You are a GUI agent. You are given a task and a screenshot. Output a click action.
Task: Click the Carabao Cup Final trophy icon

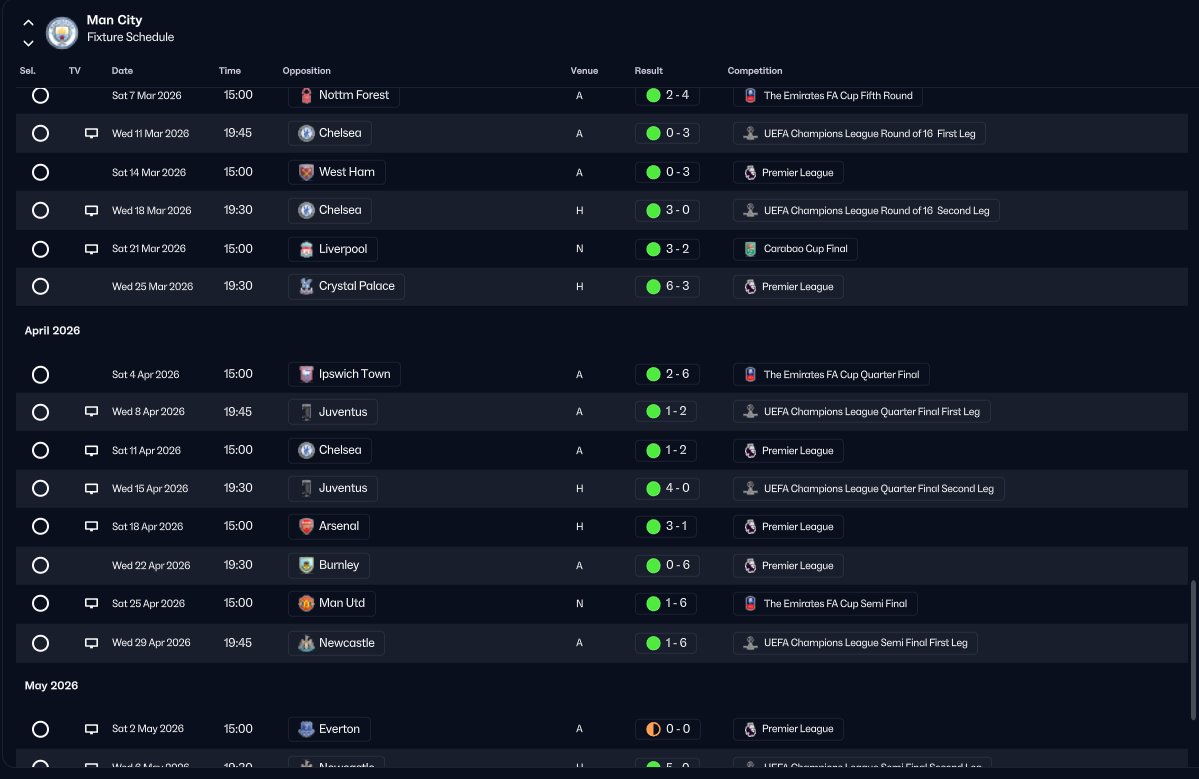click(x=750, y=248)
